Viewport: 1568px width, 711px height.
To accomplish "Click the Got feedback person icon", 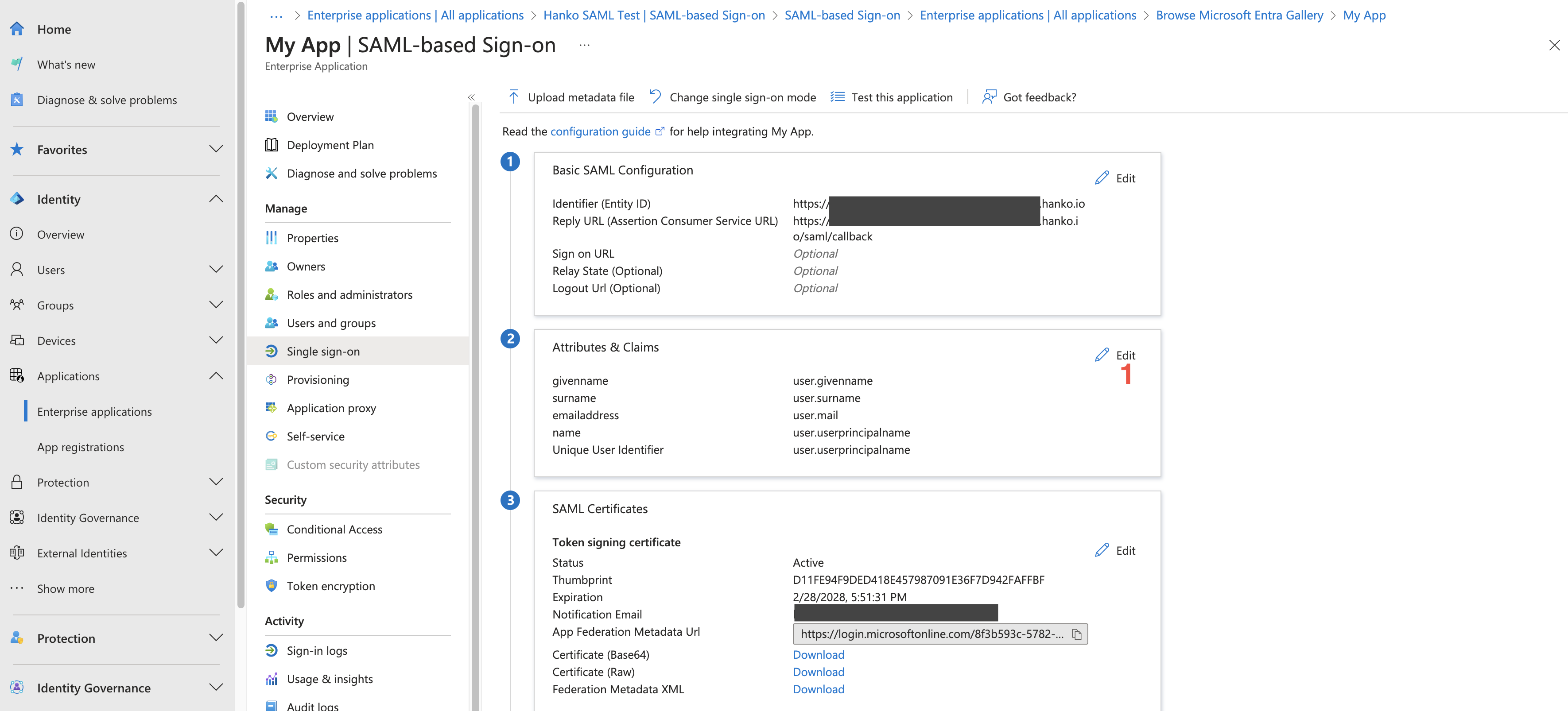I will pyautogui.click(x=989, y=97).
